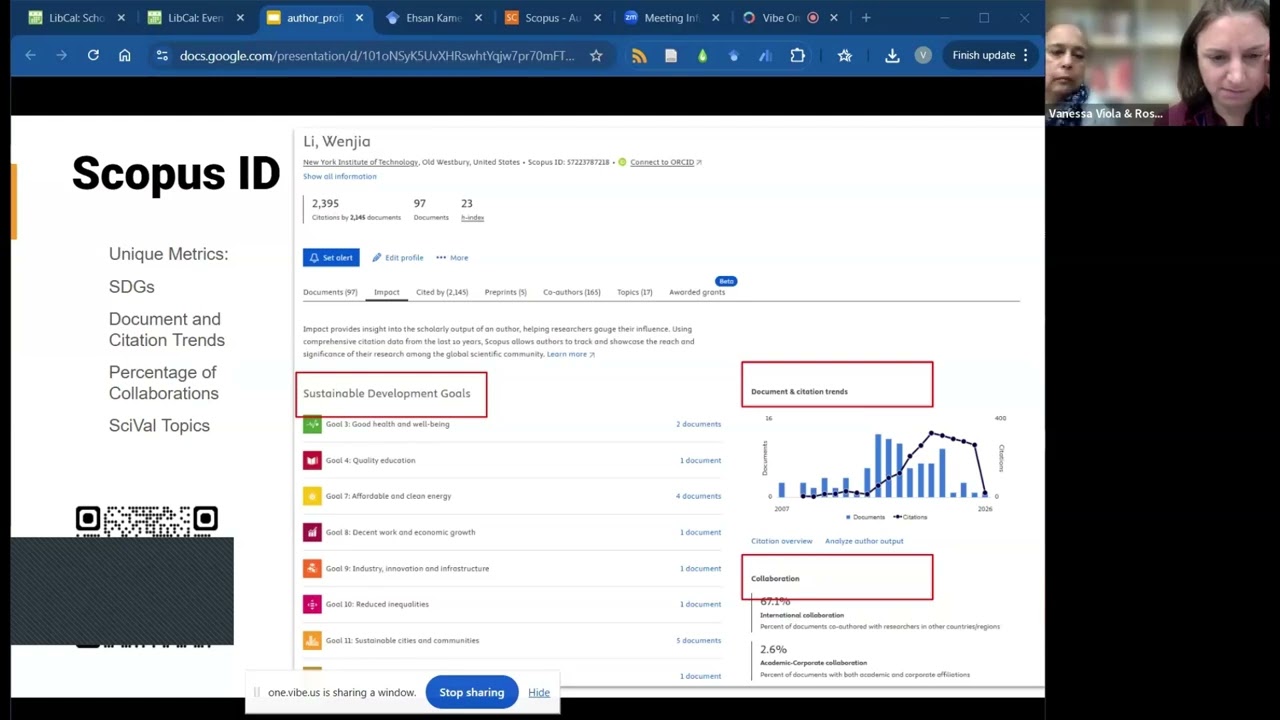
Task: Click the Goal 10 Reduced inequalities icon
Action: pyautogui.click(x=312, y=604)
